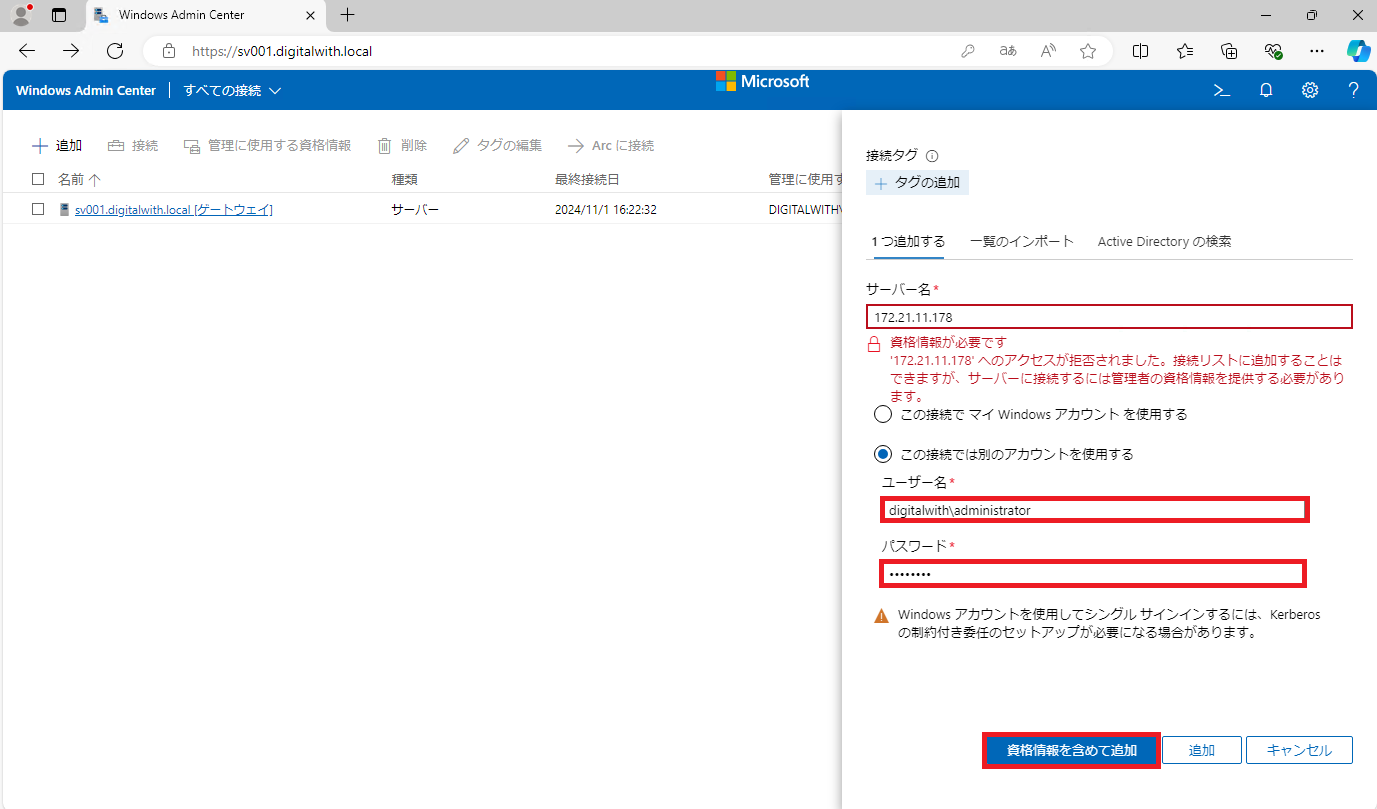Sort by the Type column header
Viewport: 1377px width, 809px height.
405,179
